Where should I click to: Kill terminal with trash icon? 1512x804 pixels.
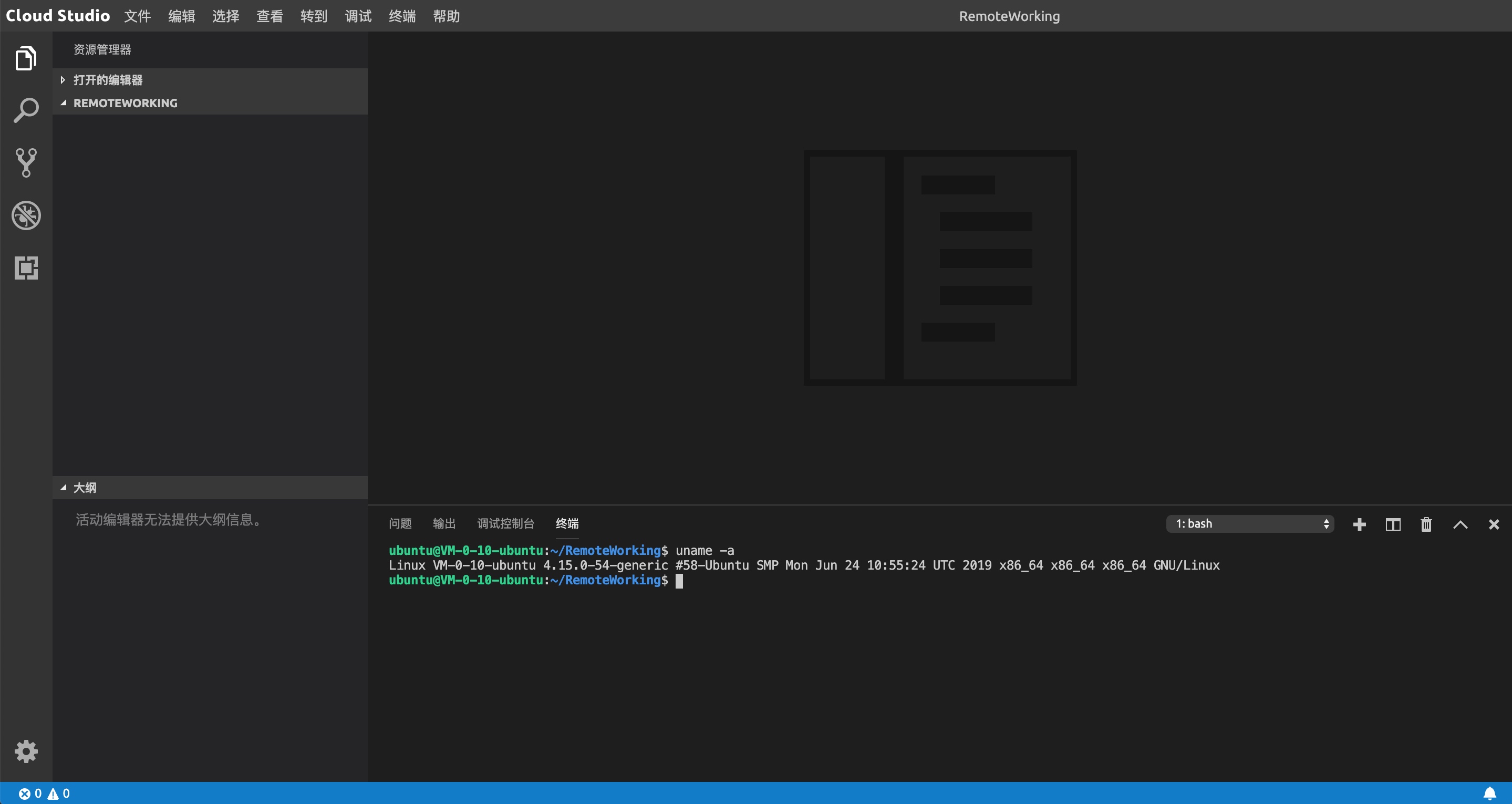[1426, 524]
